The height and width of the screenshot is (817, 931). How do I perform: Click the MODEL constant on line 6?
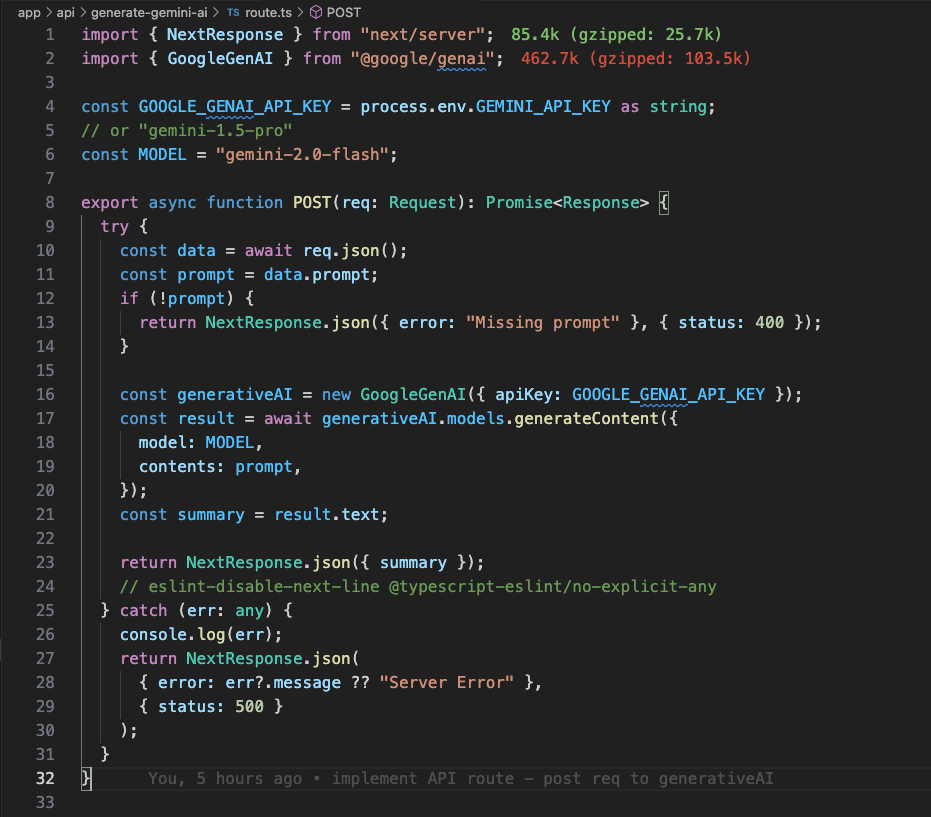click(x=162, y=154)
